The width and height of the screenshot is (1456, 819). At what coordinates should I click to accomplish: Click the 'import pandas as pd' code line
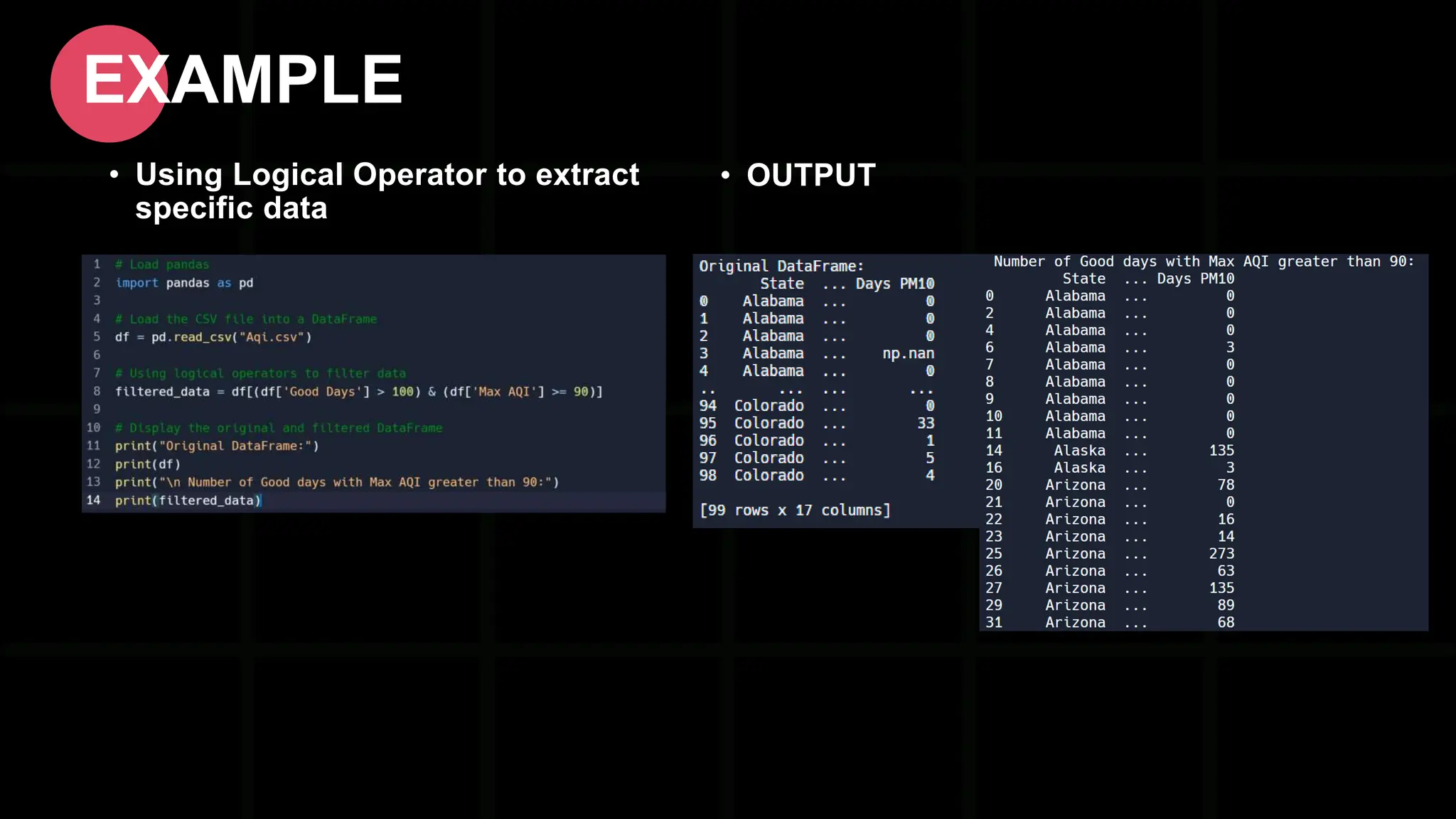[x=184, y=283]
